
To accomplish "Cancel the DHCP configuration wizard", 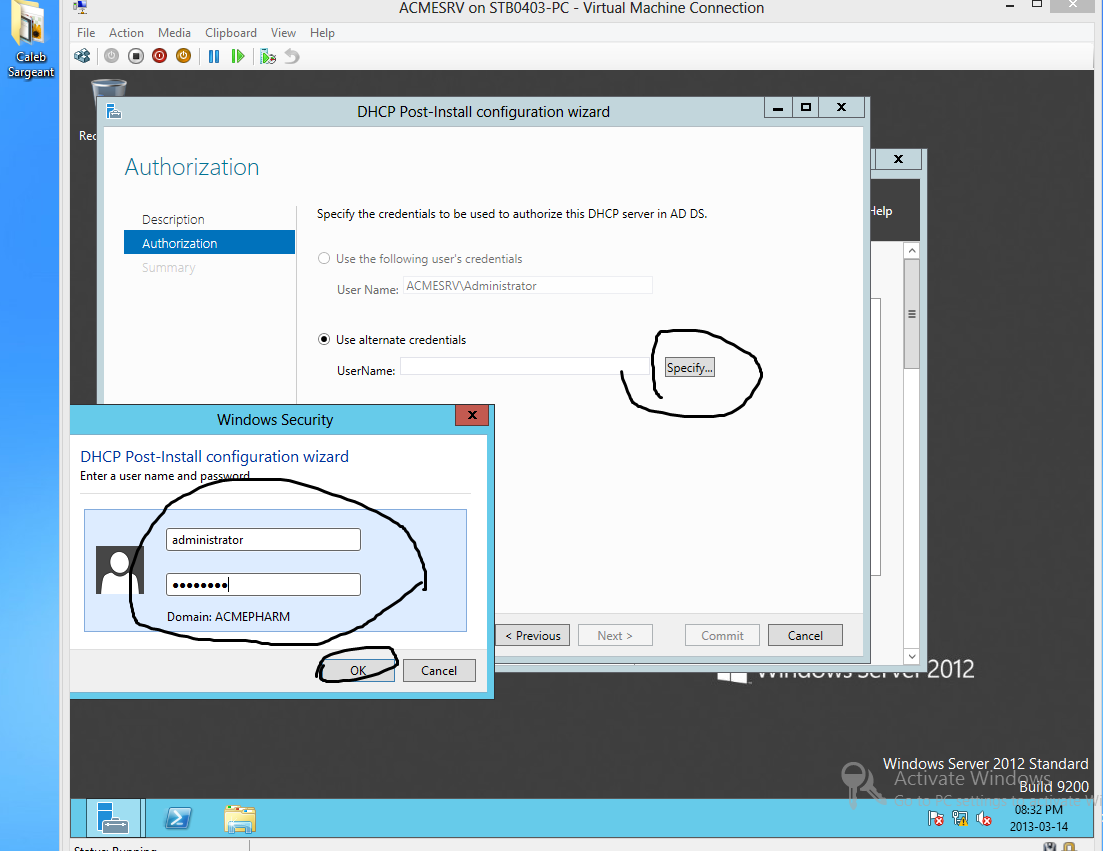I will (805, 635).
